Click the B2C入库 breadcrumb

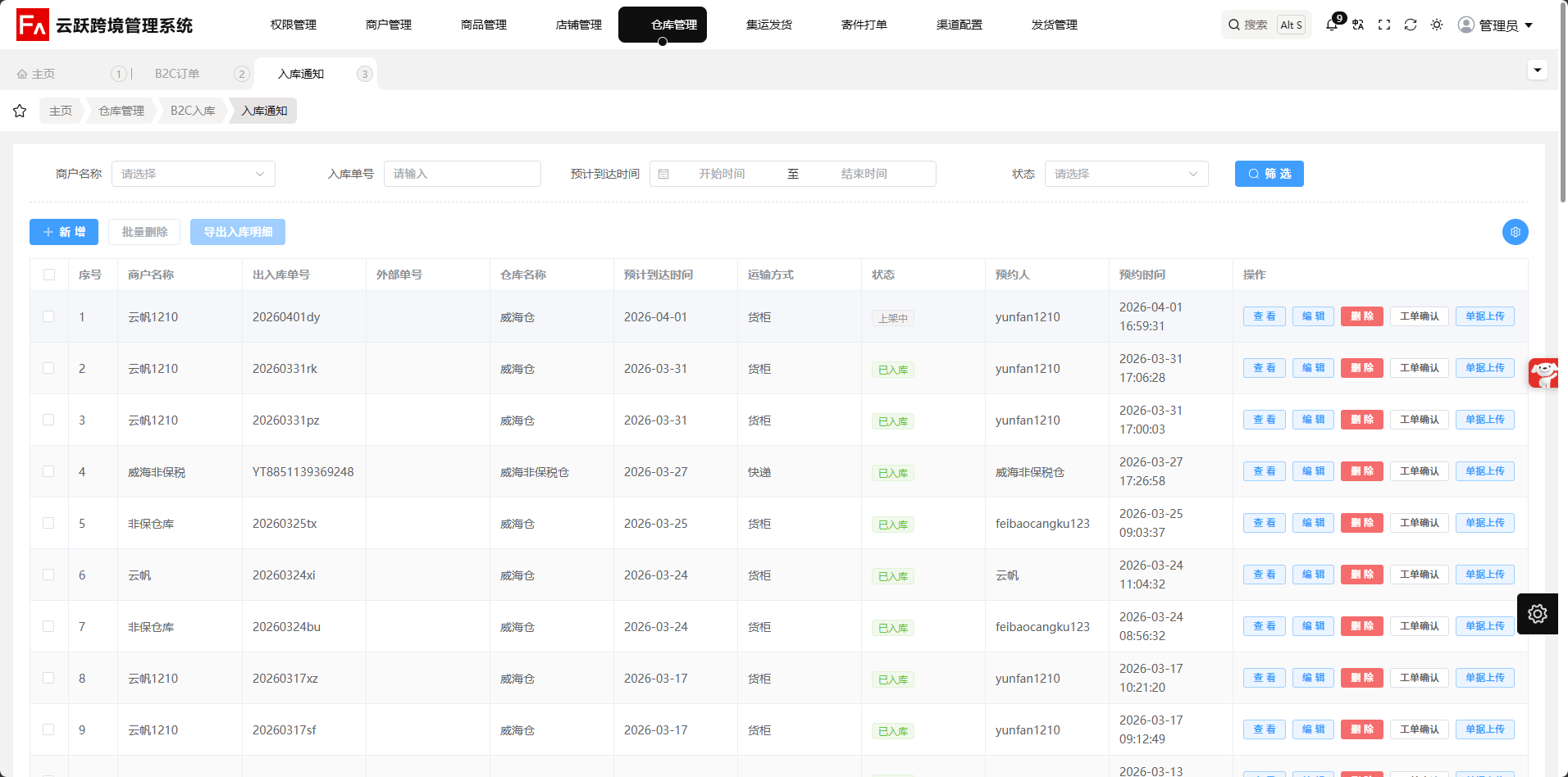[193, 111]
